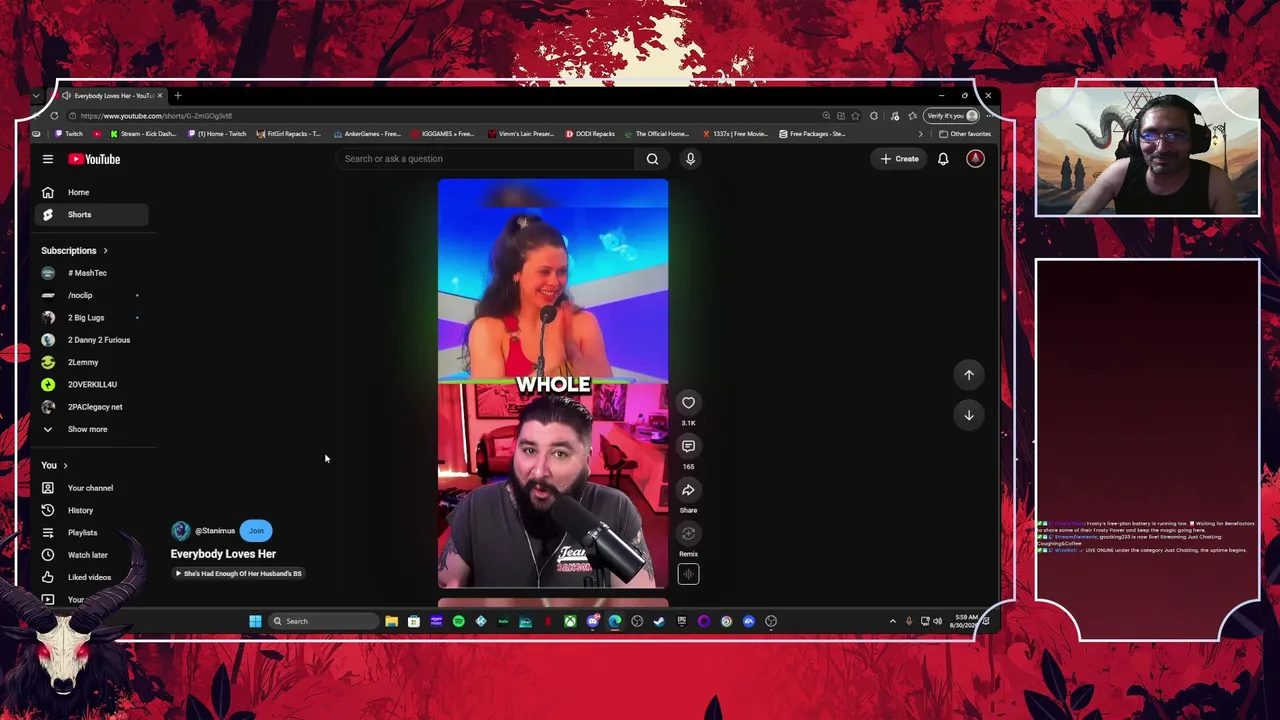Viewport: 1280px width, 720px height.
Task: Select the Home sidebar item
Action: tap(93, 192)
